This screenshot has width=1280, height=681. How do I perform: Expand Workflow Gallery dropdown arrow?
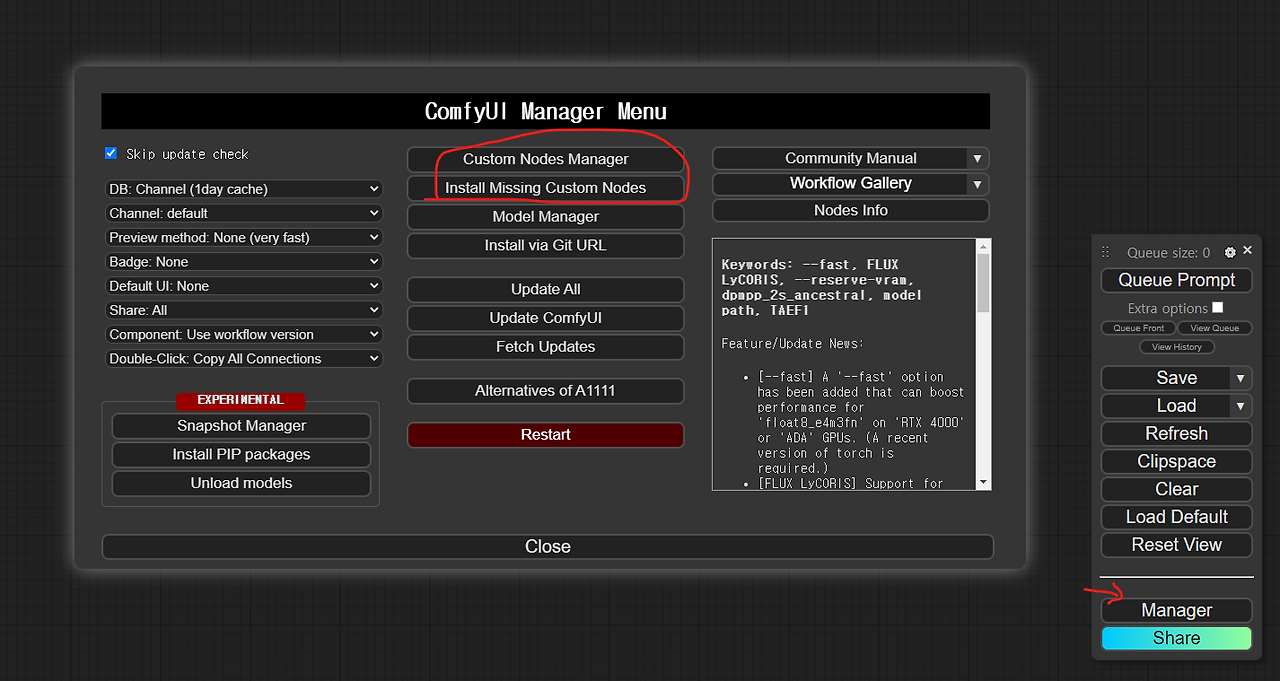[x=977, y=184]
